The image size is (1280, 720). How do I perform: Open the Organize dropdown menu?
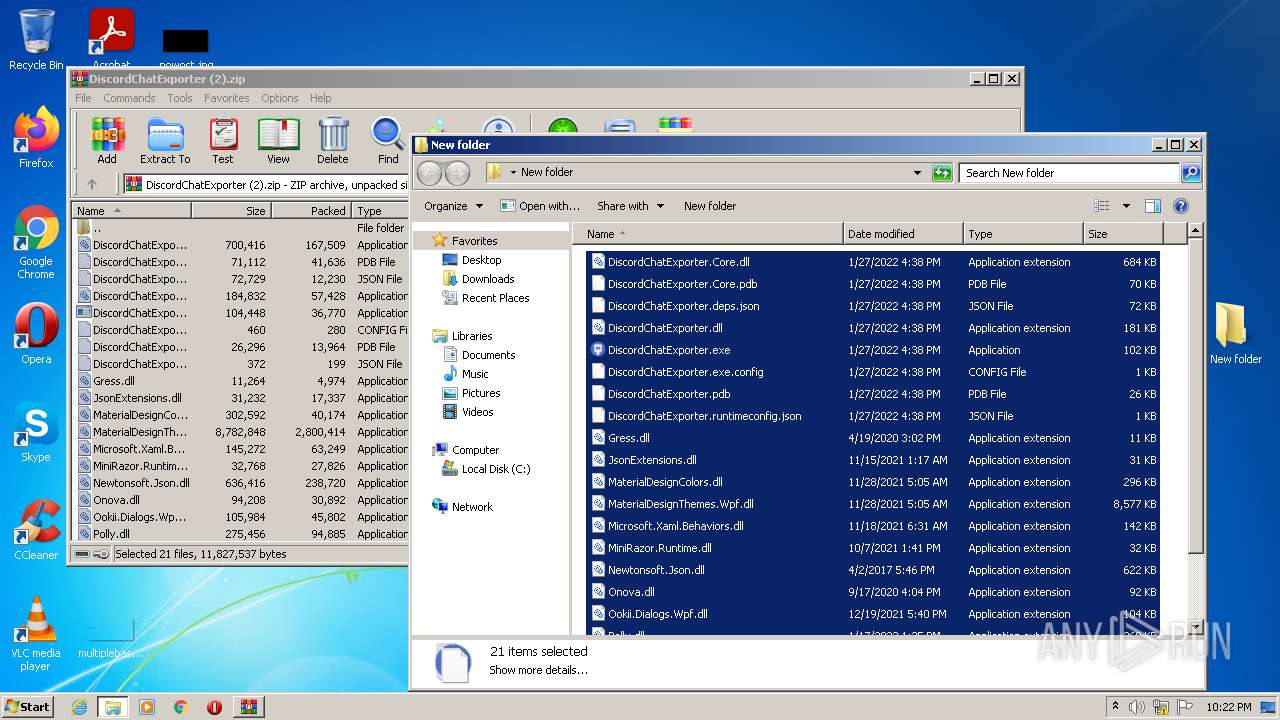(x=453, y=206)
